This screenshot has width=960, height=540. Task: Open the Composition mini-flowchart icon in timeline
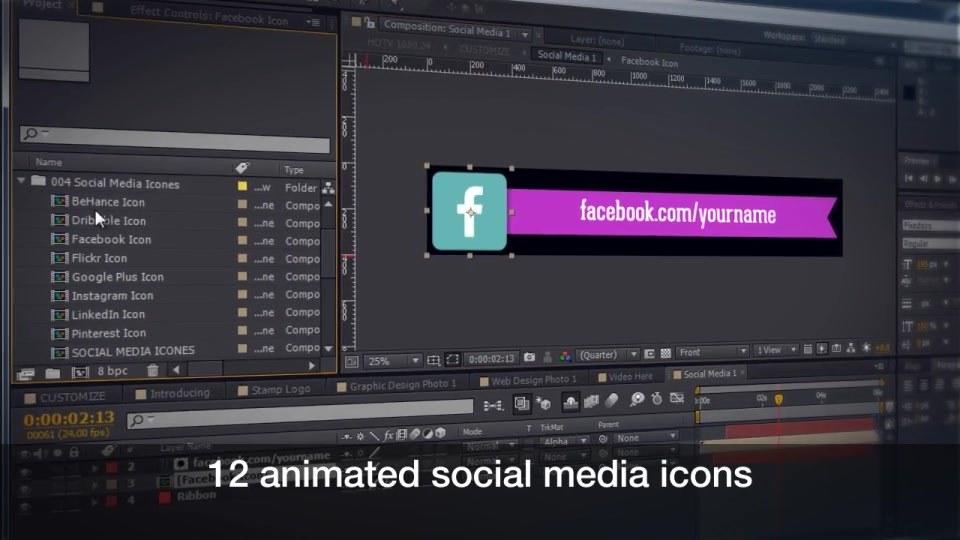click(493, 405)
